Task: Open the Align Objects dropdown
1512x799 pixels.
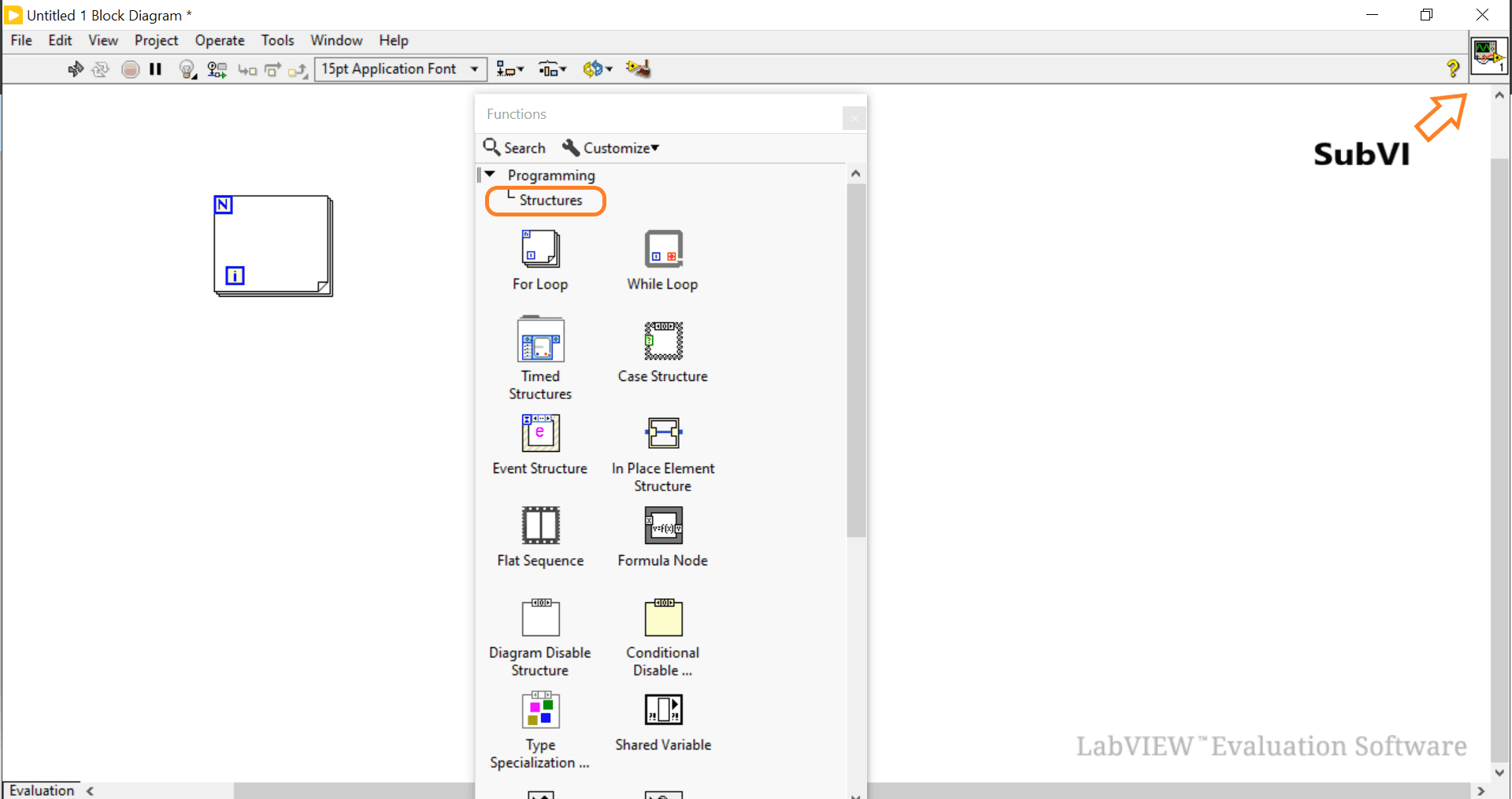Action: pos(510,69)
